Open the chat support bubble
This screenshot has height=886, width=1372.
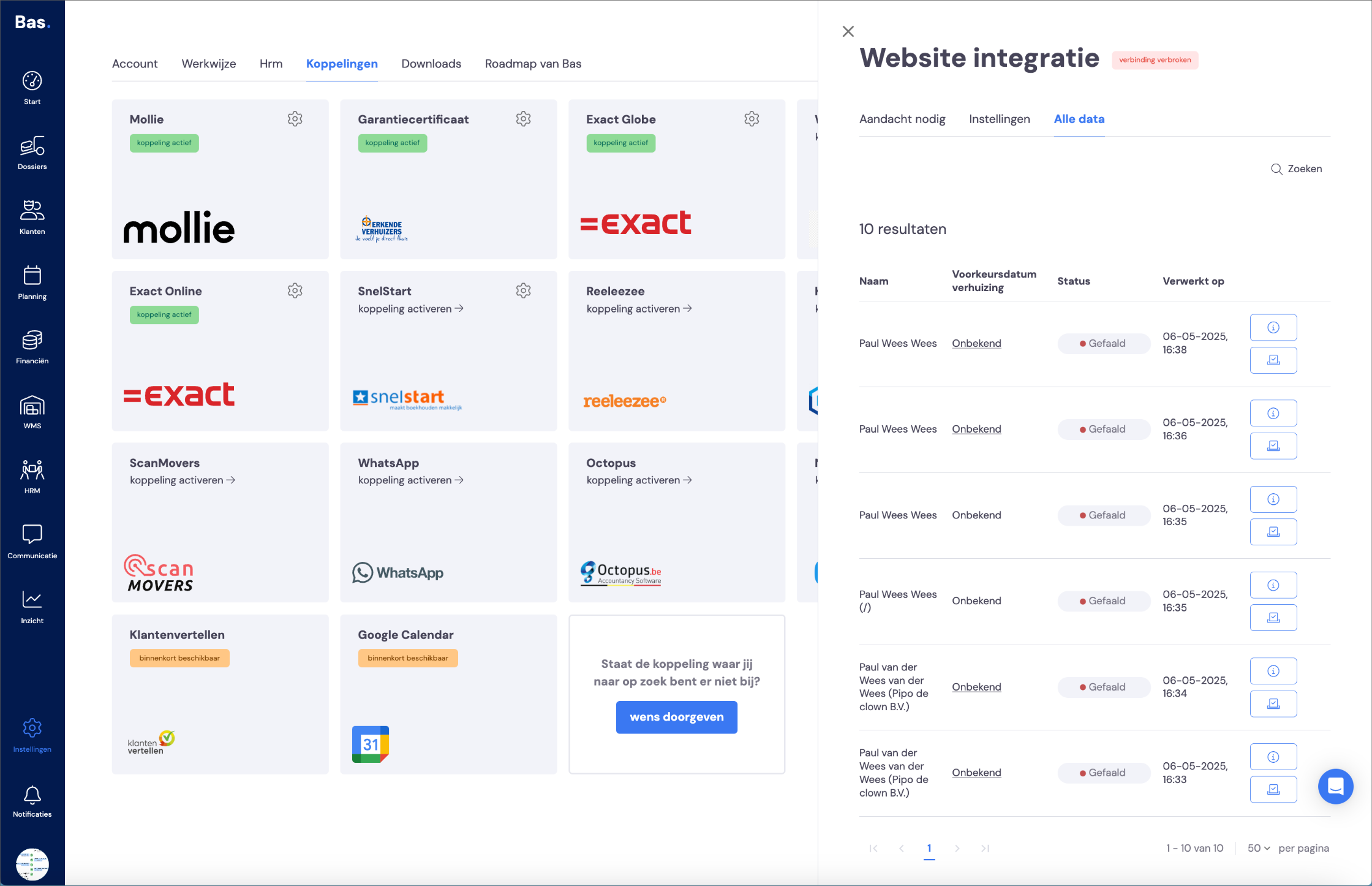(x=1335, y=786)
